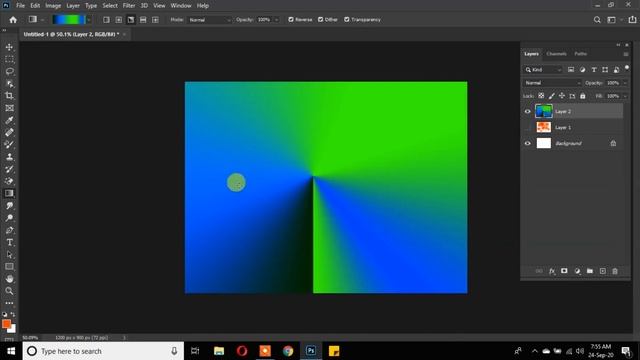This screenshot has height=360, width=640.
Task: Choose the Diamond Gradient style icon
Action: tap(155, 20)
